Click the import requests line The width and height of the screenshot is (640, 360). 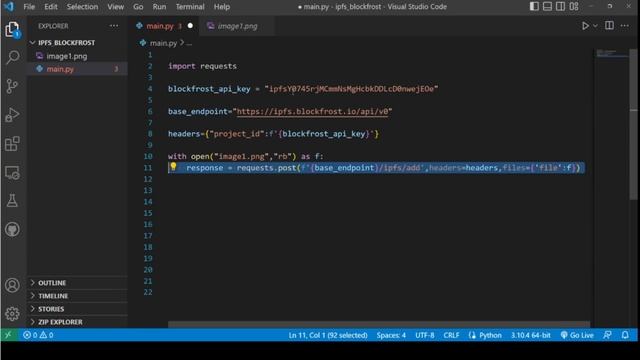pyautogui.click(x=202, y=66)
